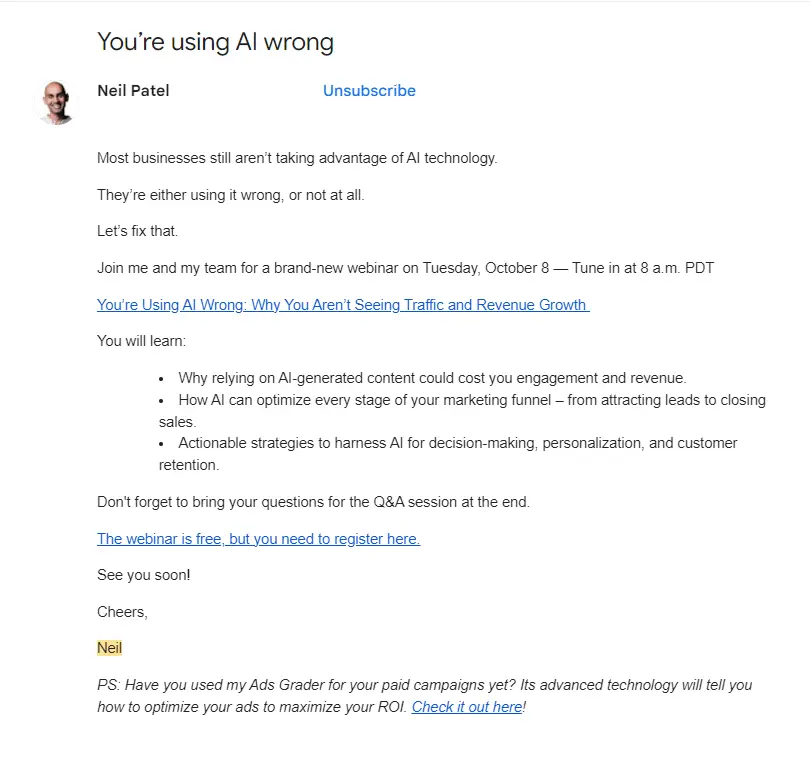
Task: Click the Cheers sign-off text
Action: tap(120, 612)
